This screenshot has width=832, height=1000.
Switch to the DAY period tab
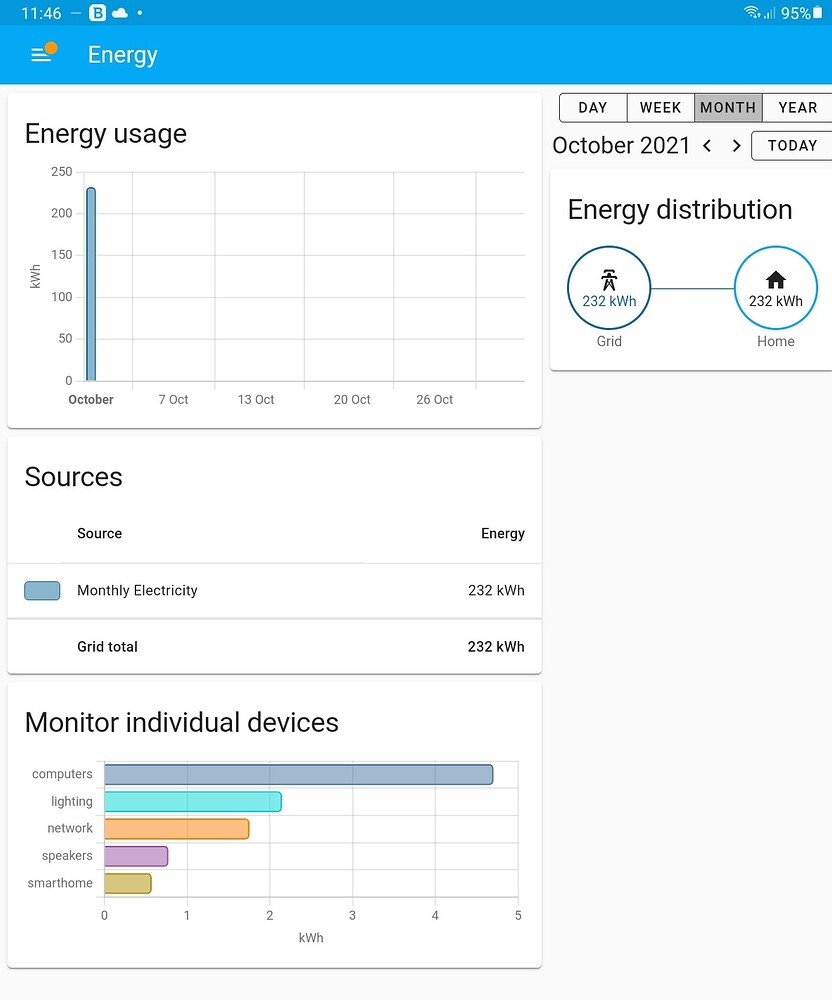tap(593, 108)
